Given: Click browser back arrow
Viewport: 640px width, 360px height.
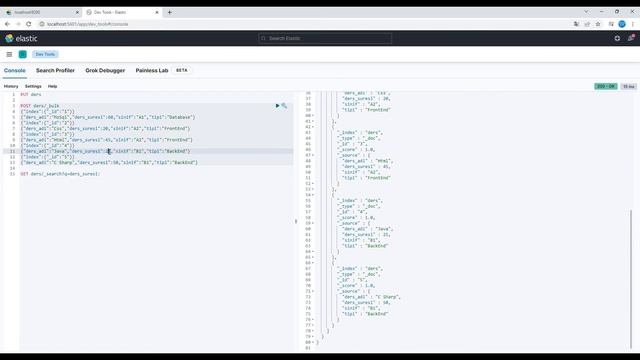Looking at the screenshot, I should 7,24.
